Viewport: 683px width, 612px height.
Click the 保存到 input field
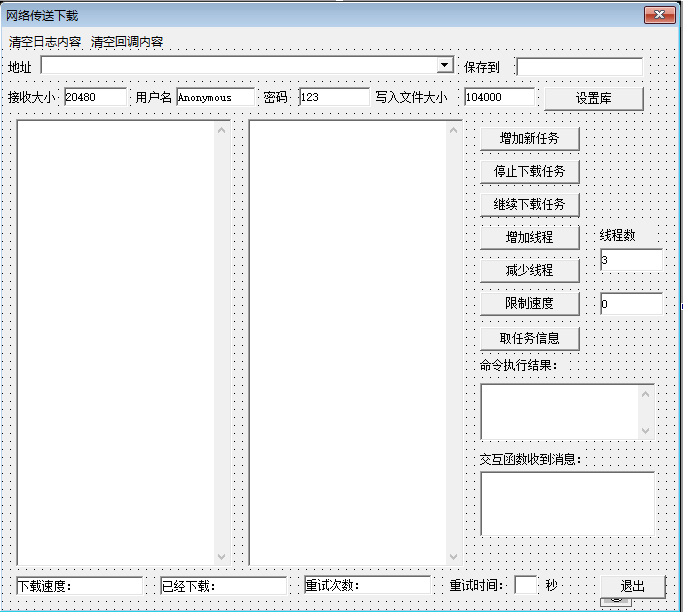click(x=579, y=67)
